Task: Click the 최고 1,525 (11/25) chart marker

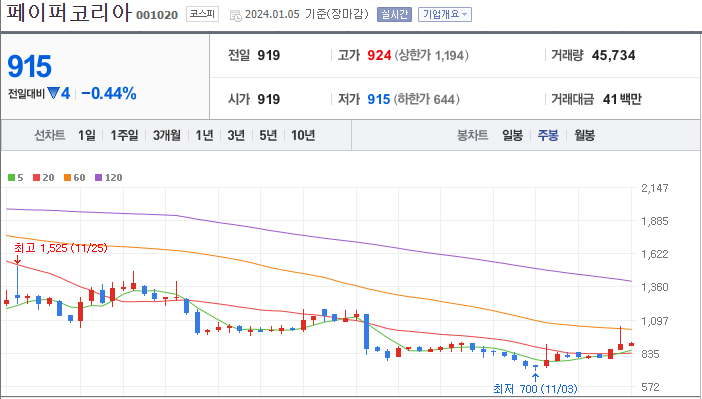Action: (60, 248)
